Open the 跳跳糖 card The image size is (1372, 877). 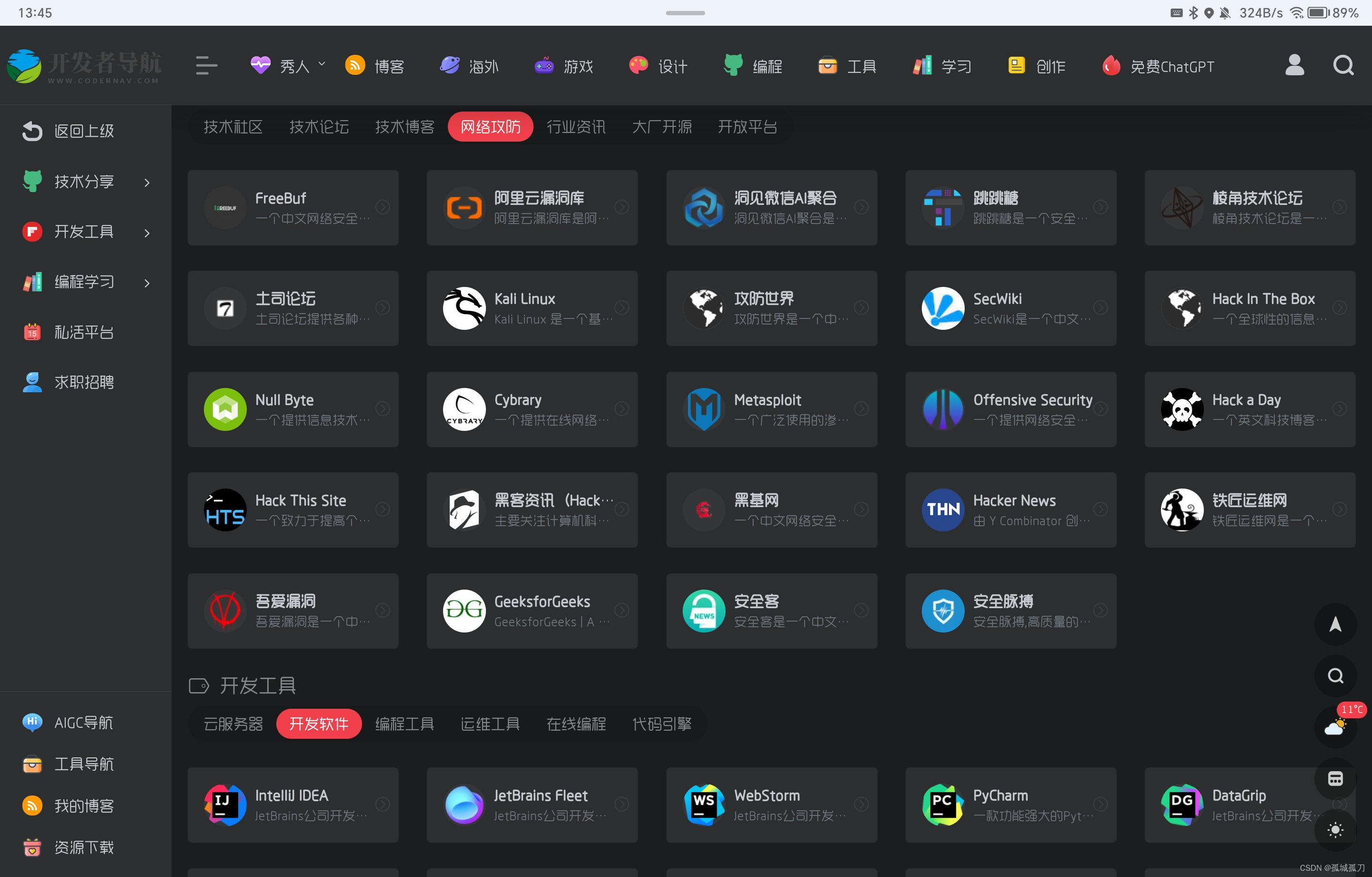click(x=1011, y=207)
